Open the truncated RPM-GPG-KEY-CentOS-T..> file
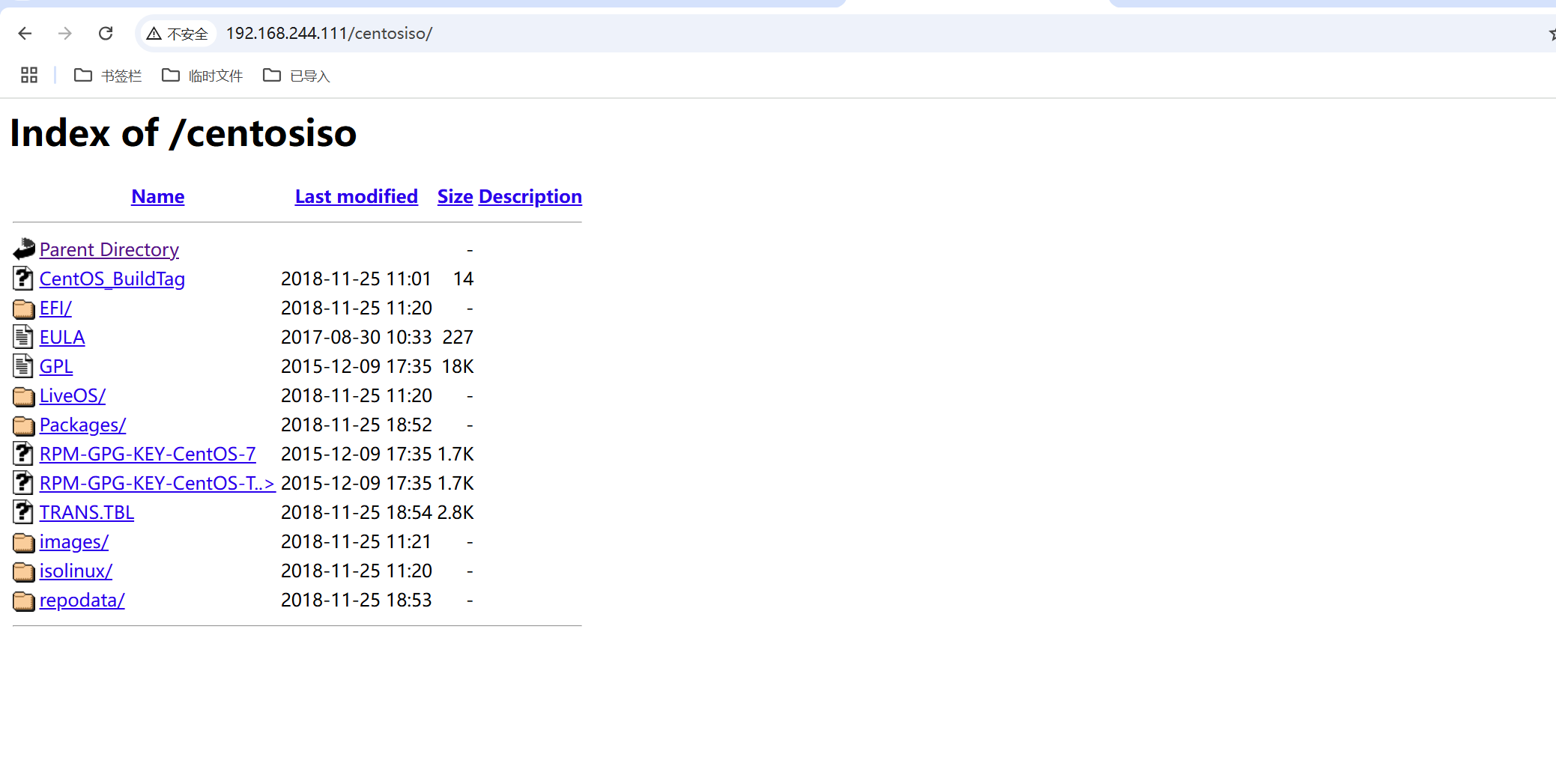The image size is (1556, 784). coord(157,483)
